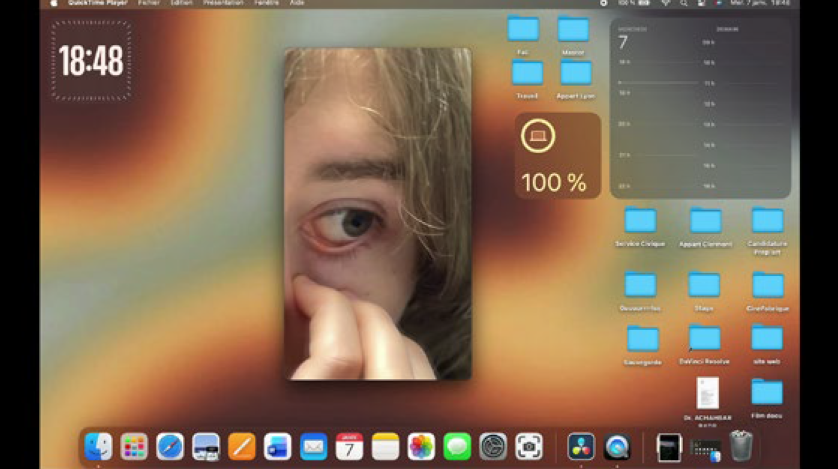Open the Trash in the dock
The height and width of the screenshot is (469, 838).
click(741, 445)
